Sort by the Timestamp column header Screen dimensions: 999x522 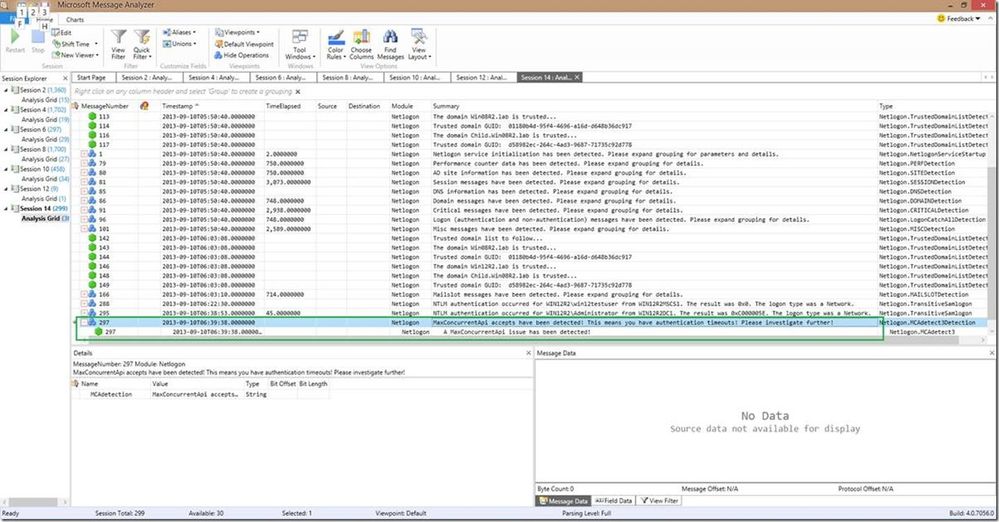point(177,106)
